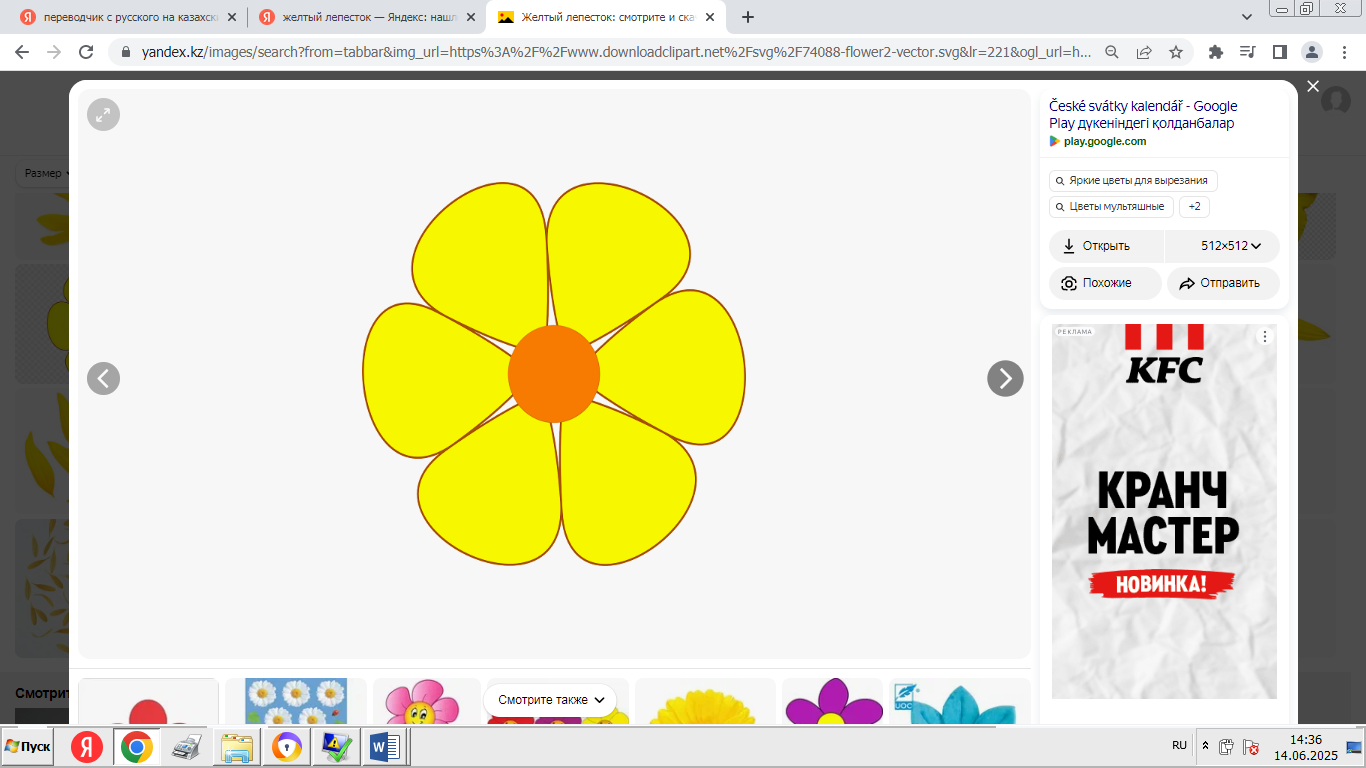
Task: Open Word from the taskbar
Action: [384, 747]
